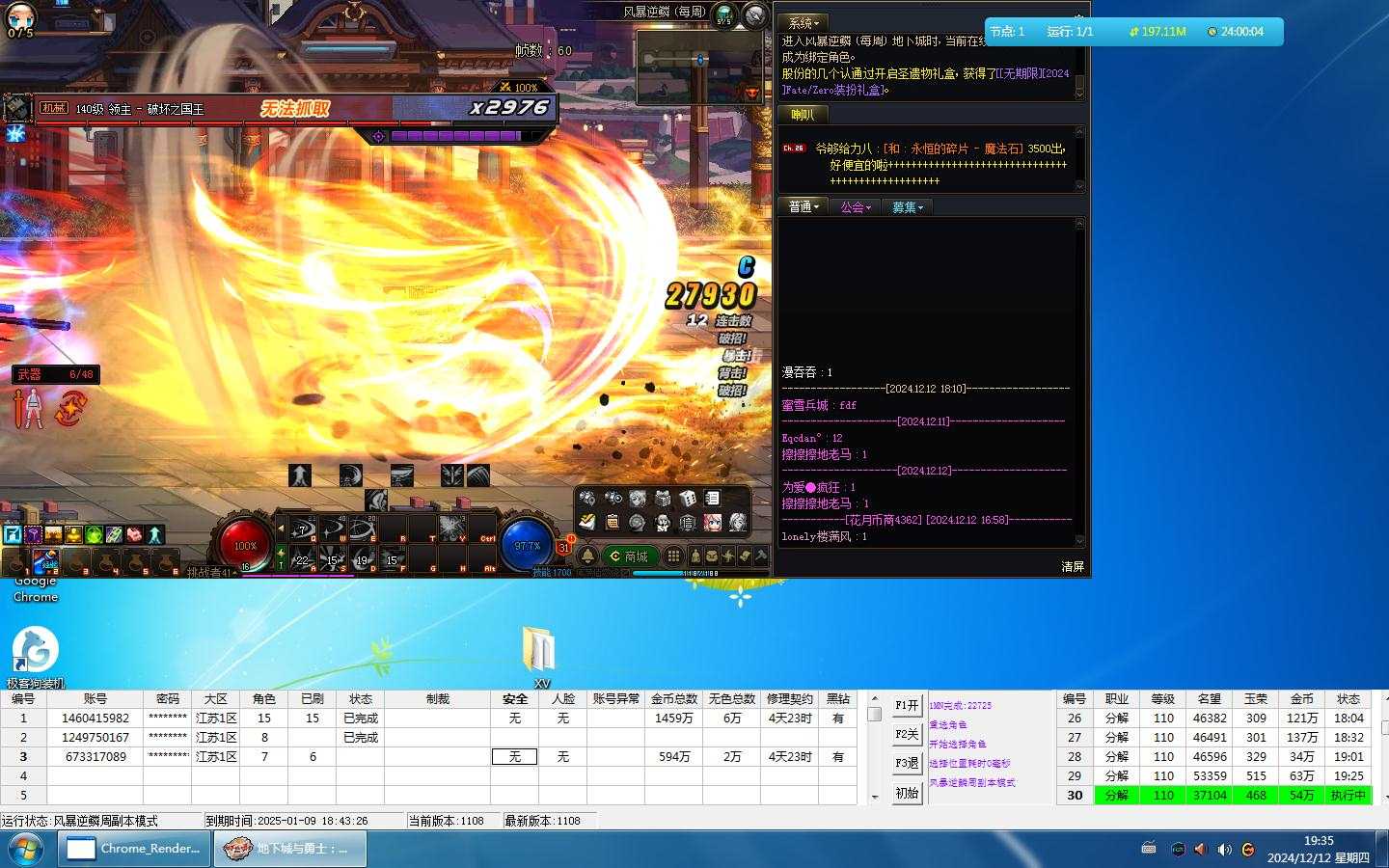
Task: Open the list notebook icon beside the dice
Action: click(x=713, y=499)
